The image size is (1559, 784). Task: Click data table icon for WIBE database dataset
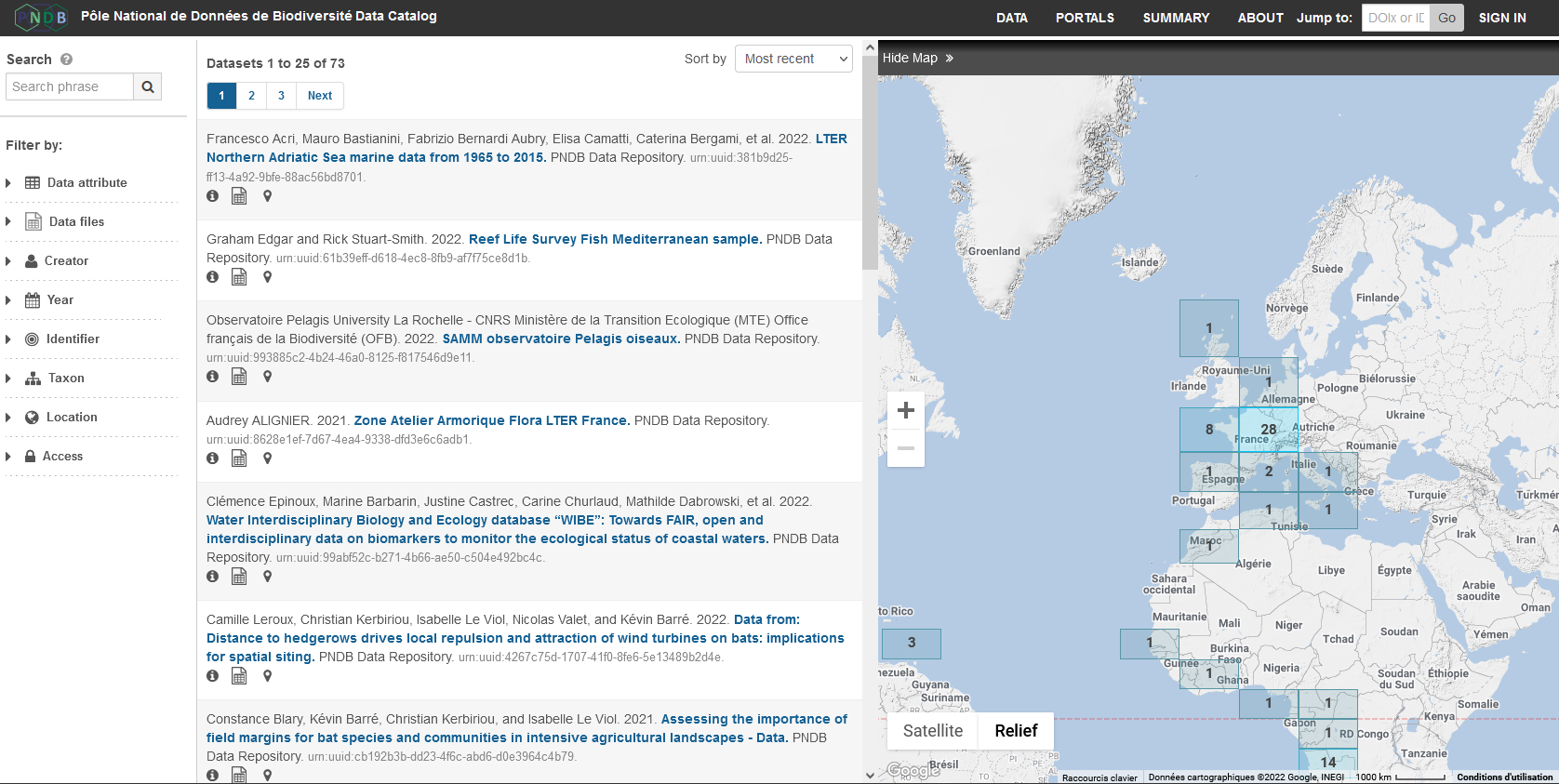(239, 577)
